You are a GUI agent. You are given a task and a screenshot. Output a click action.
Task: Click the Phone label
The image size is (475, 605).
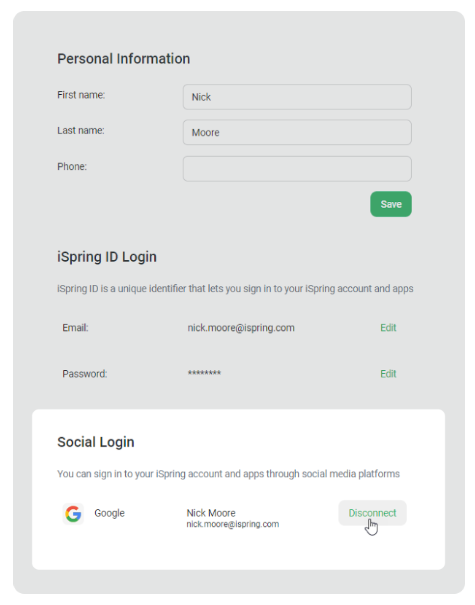pyautogui.click(x=72, y=166)
